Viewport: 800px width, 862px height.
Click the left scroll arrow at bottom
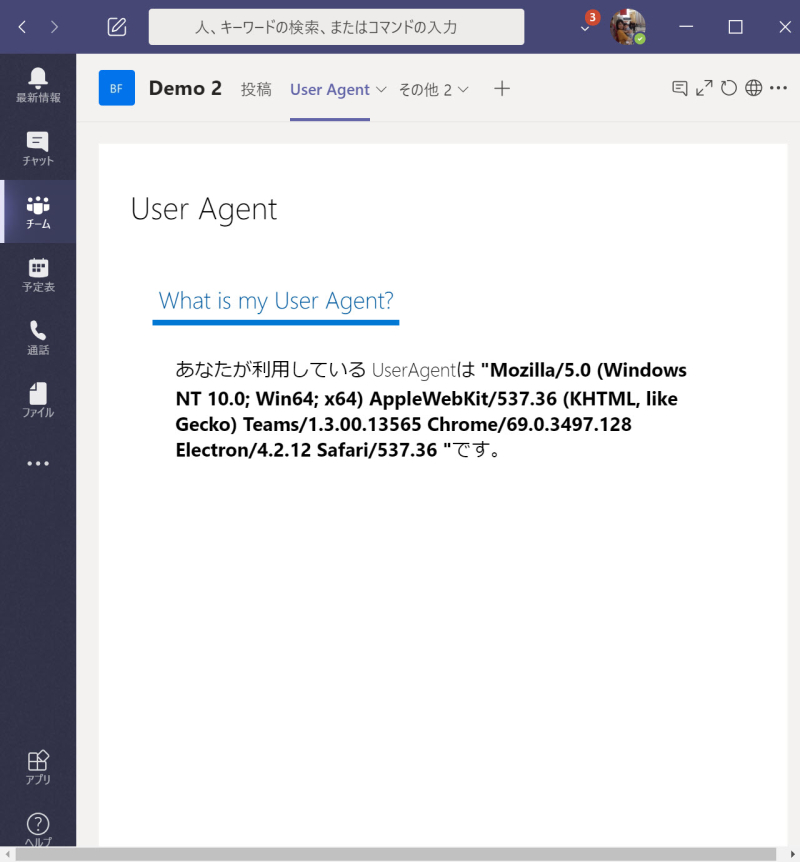pos(7,854)
